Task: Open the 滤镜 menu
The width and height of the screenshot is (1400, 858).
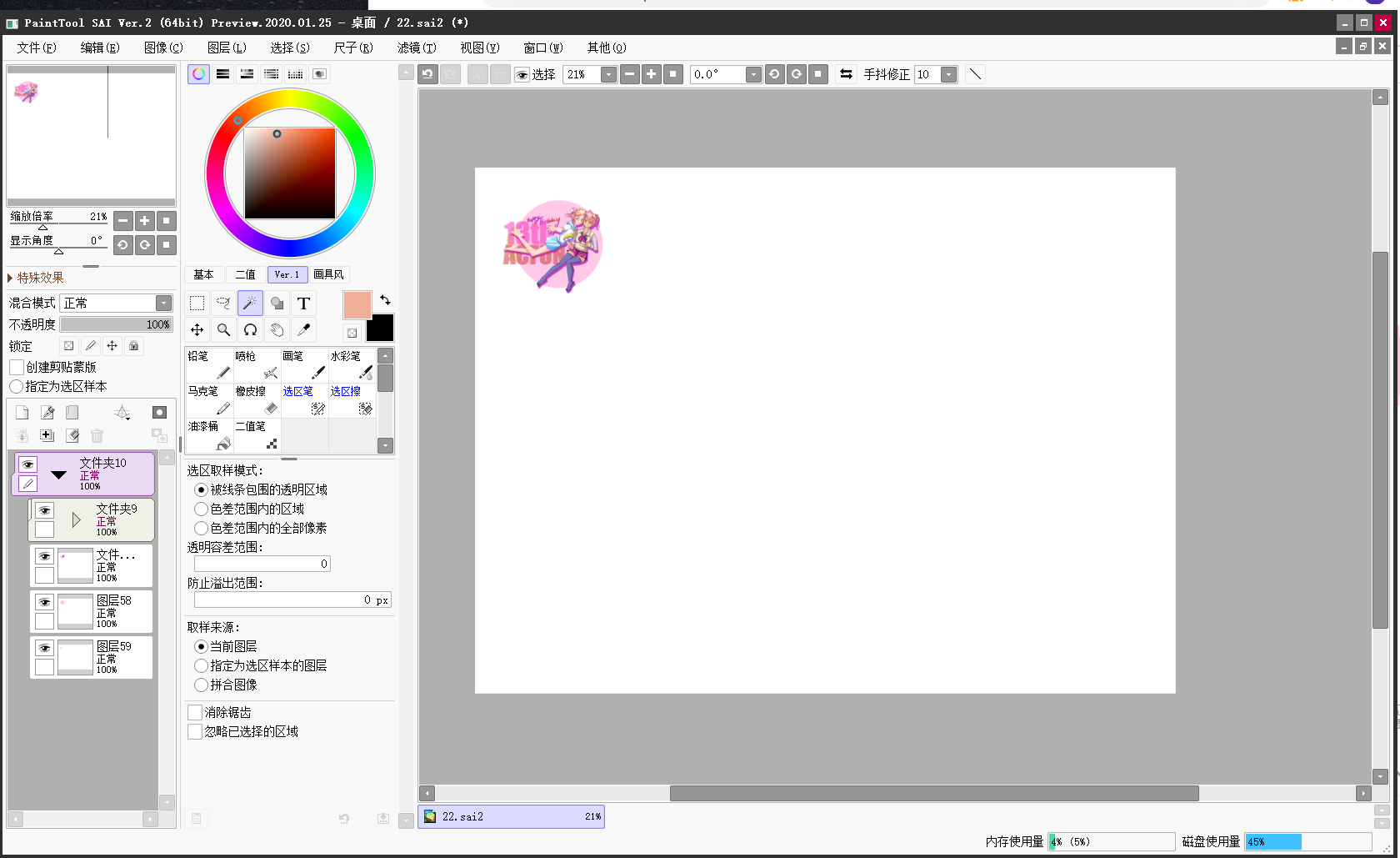Action: pos(416,48)
